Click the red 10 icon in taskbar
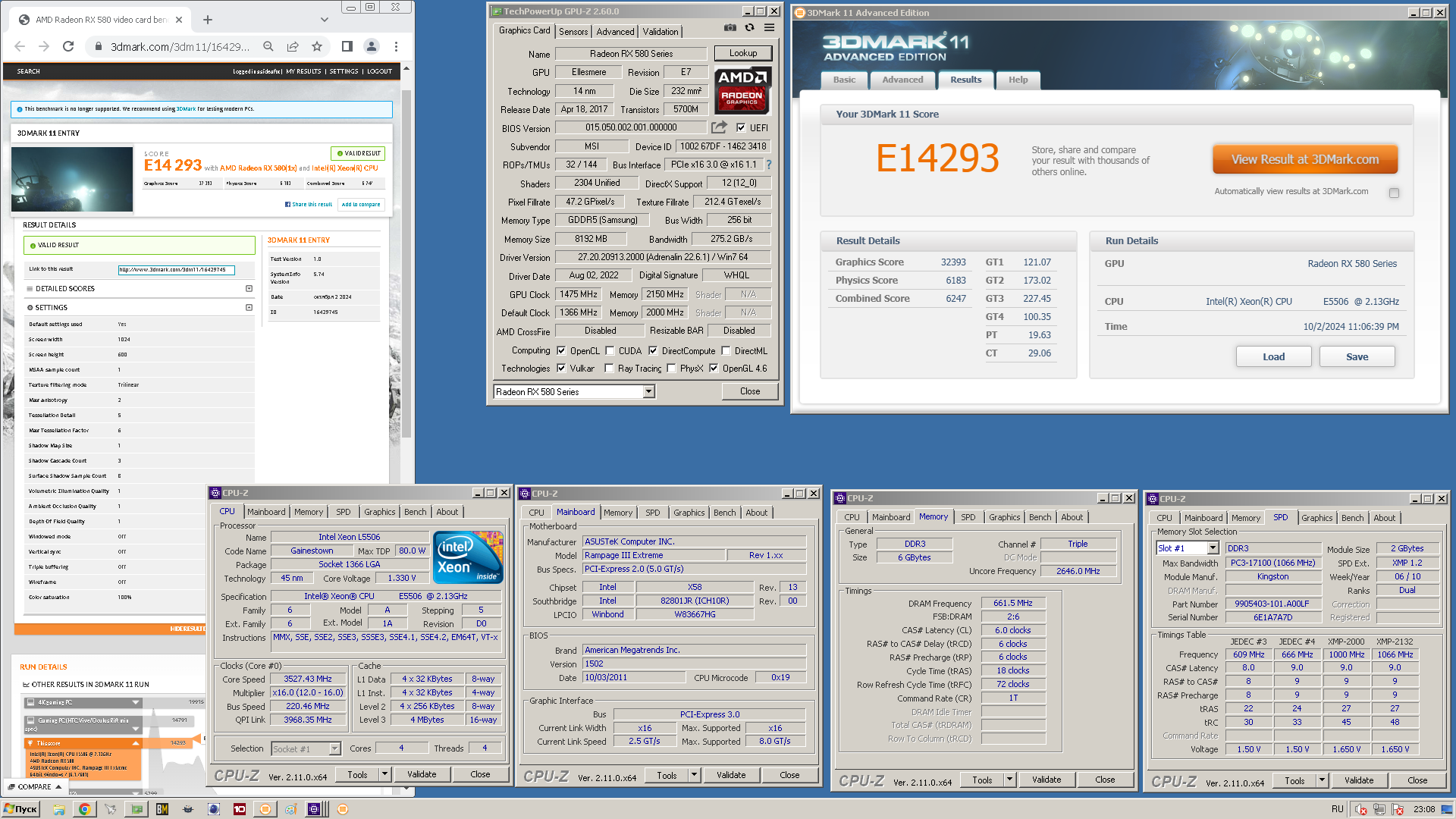 click(240, 809)
